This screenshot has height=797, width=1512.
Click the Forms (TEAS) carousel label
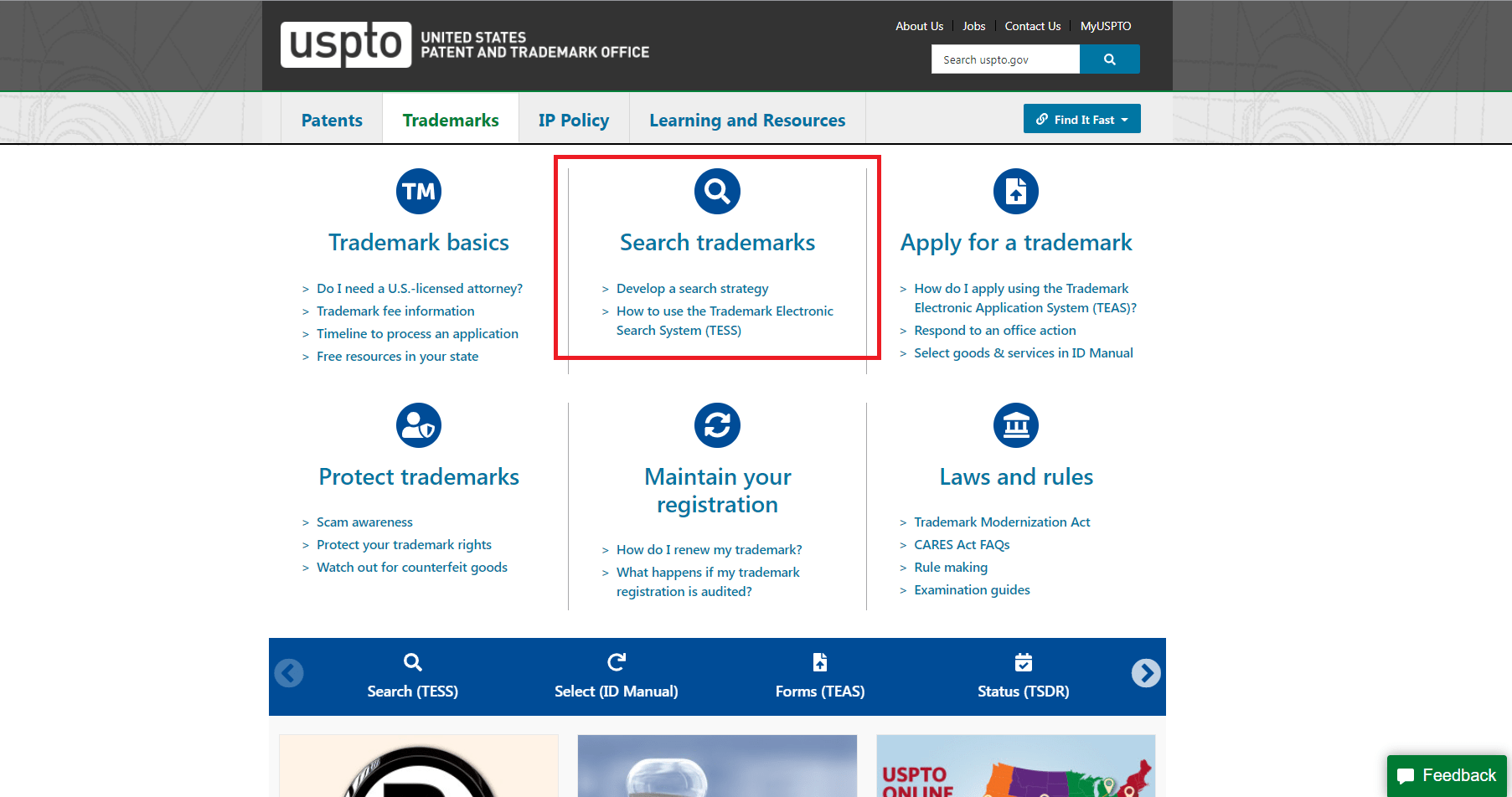820,692
